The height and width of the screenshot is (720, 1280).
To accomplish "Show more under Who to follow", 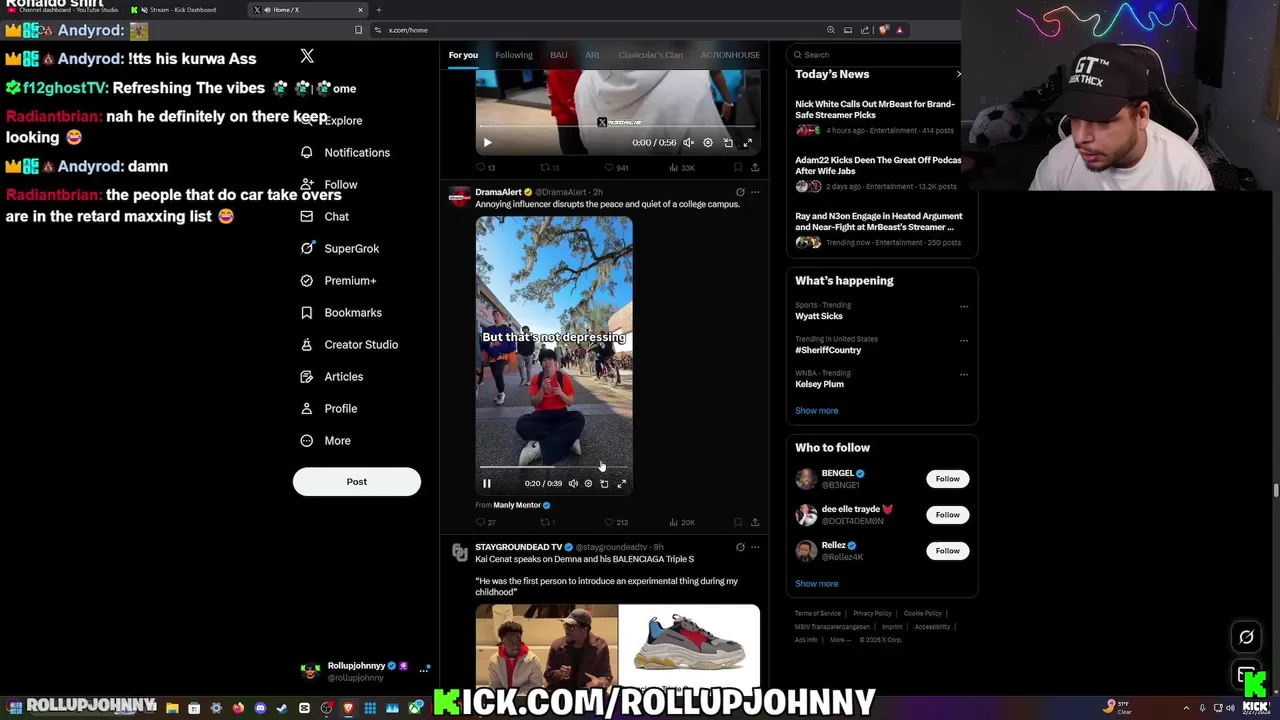I will [817, 583].
